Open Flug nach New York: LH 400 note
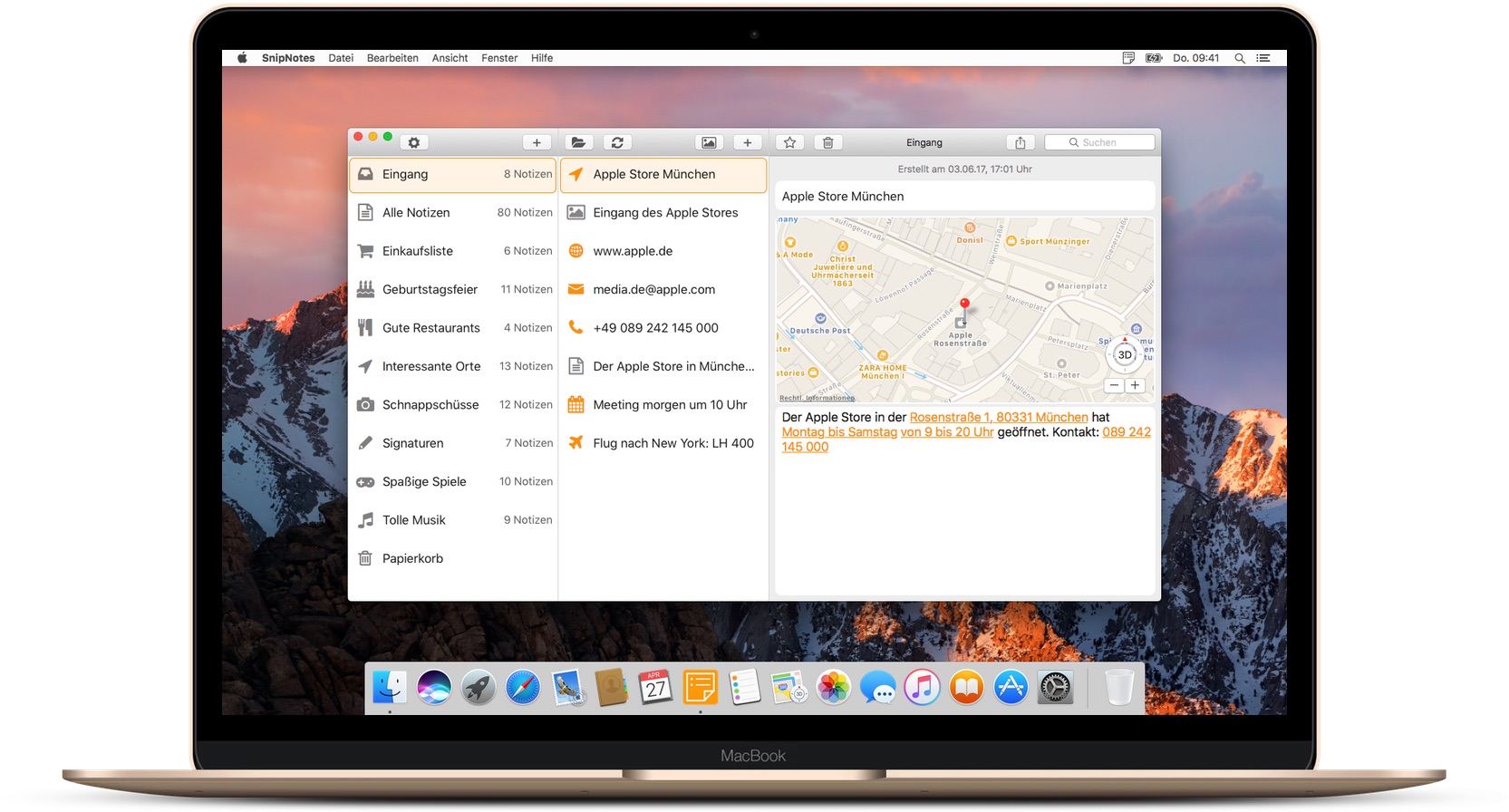Image resolution: width=1509 pixels, height=812 pixels. click(x=663, y=443)
